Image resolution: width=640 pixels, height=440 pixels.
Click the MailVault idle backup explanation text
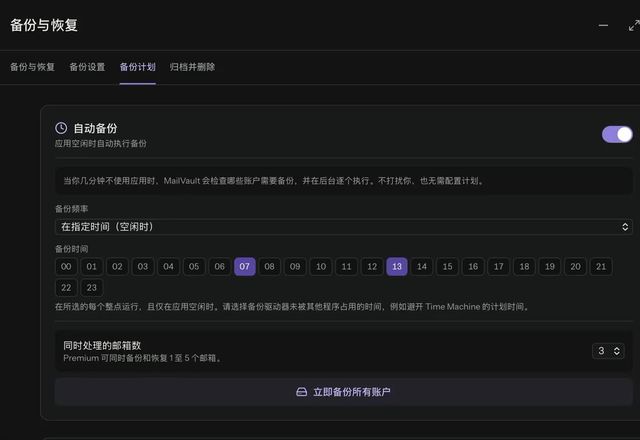pos(274,181)
